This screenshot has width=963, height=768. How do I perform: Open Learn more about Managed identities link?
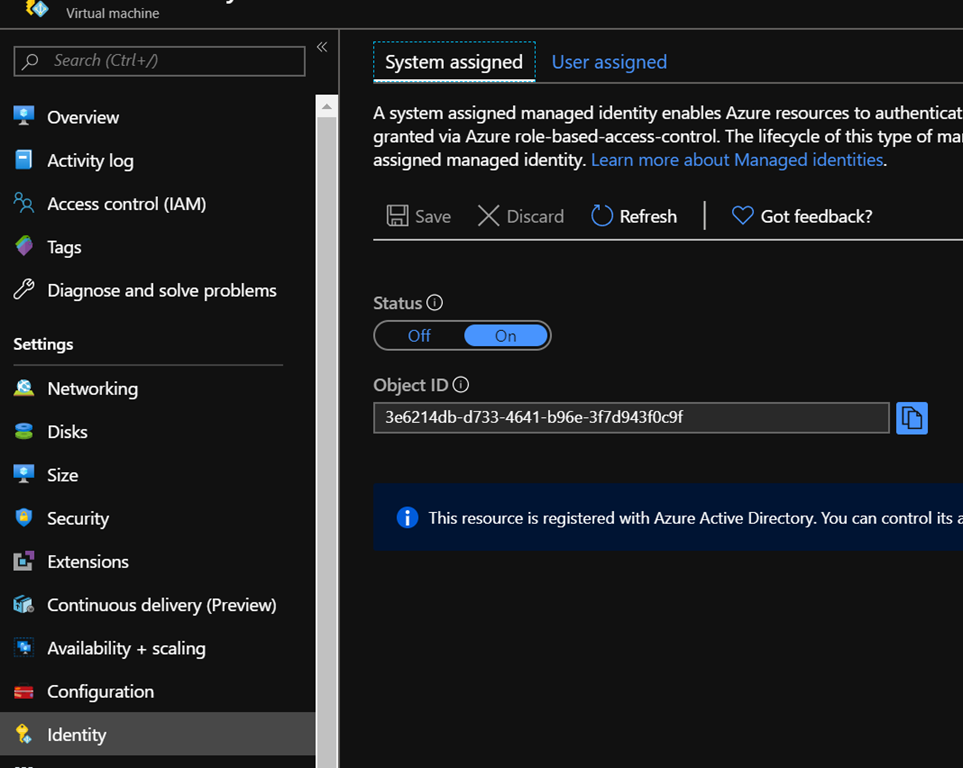coord(737,160)
